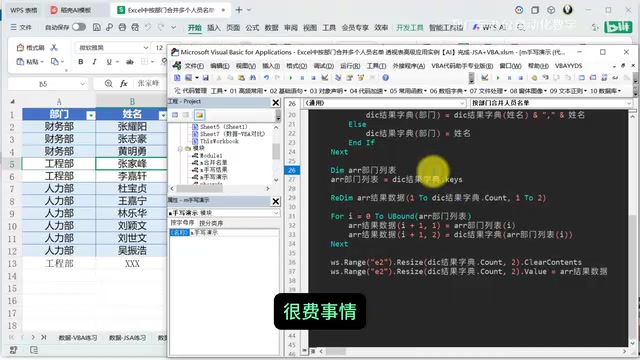The image size is (640, 360).
Task: Click the green run macro icon
Action: tap(291, 78)
